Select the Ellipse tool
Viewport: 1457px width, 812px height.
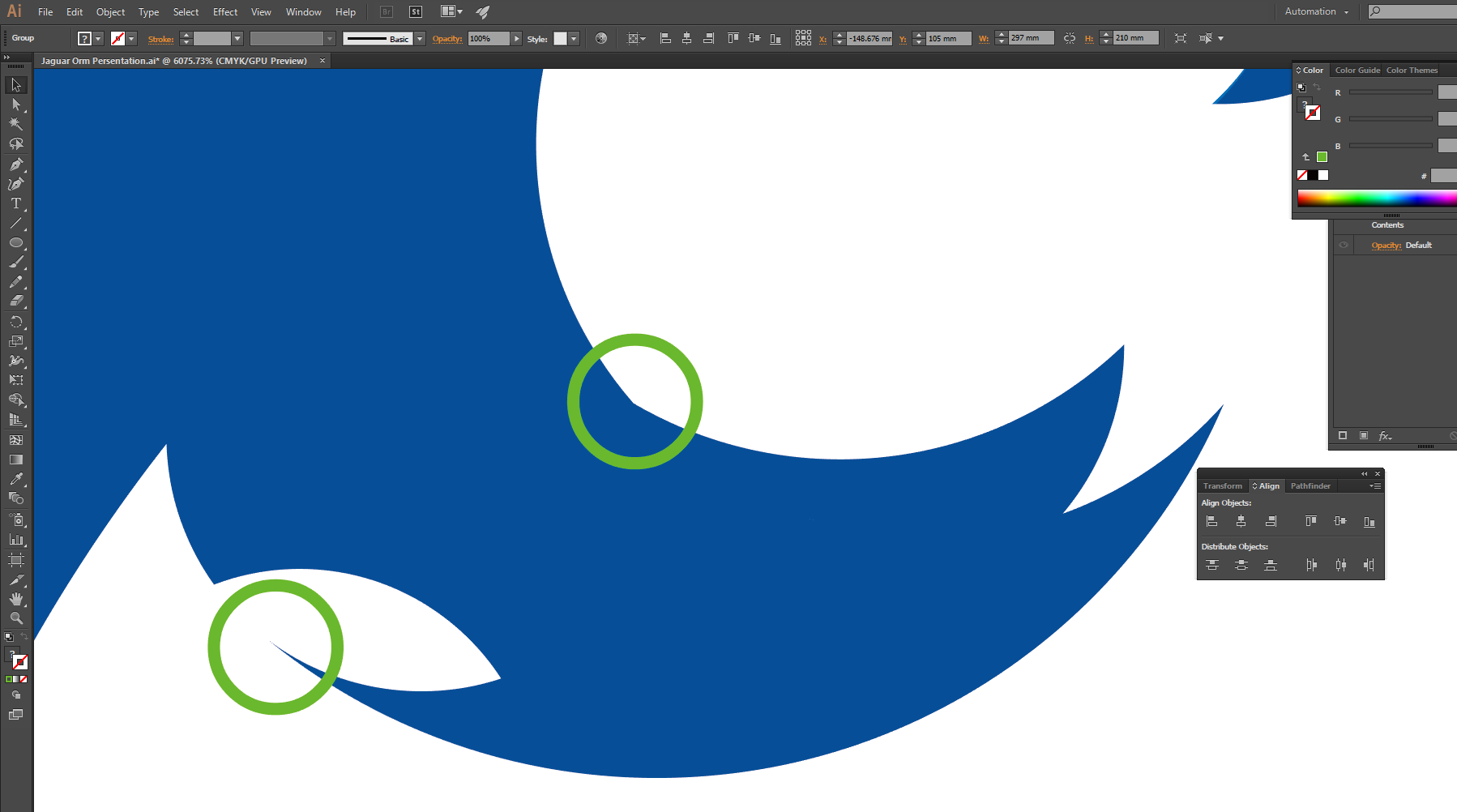coord(16,243)
